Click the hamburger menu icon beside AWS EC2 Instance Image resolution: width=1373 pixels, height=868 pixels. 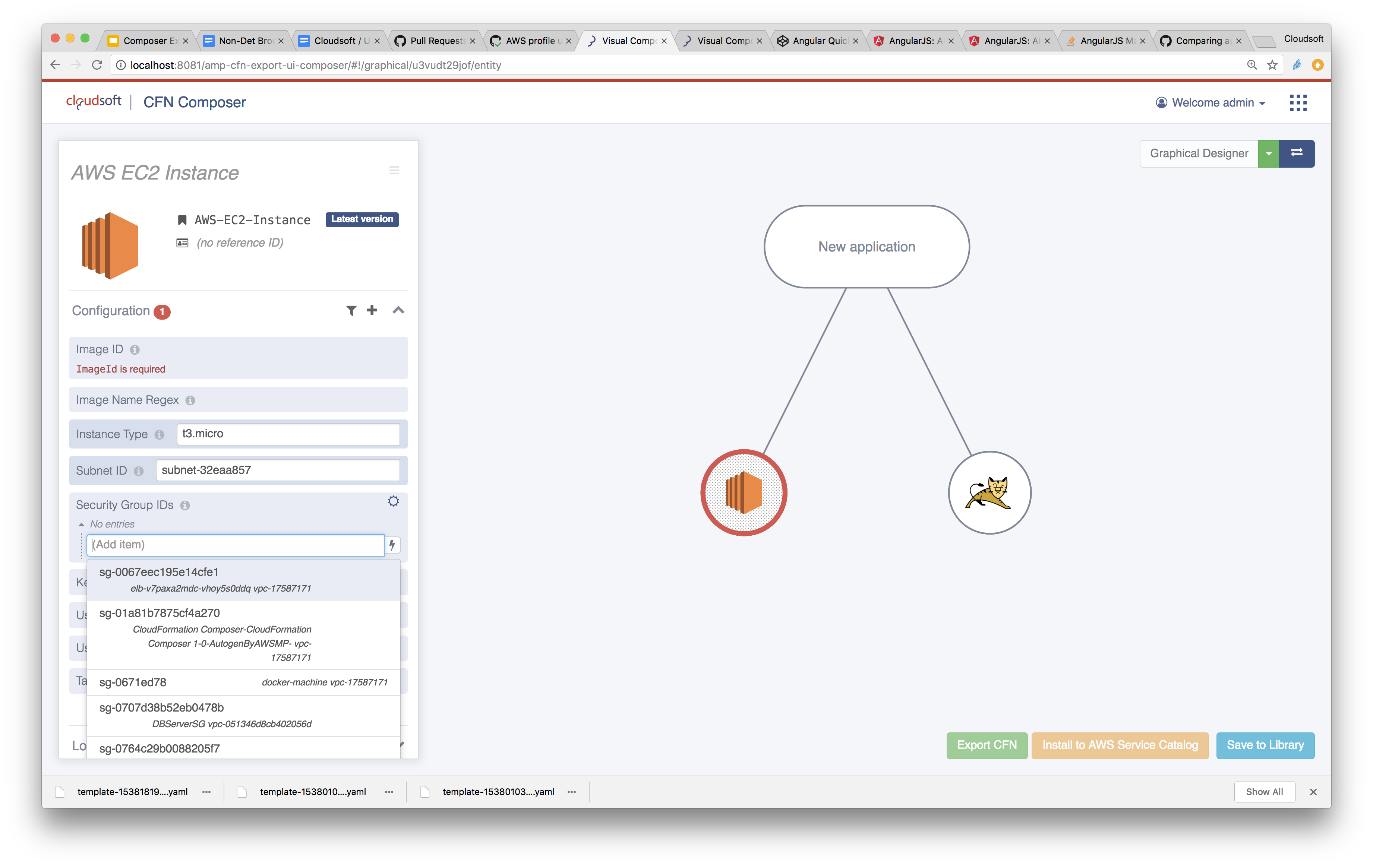point(394,170)
